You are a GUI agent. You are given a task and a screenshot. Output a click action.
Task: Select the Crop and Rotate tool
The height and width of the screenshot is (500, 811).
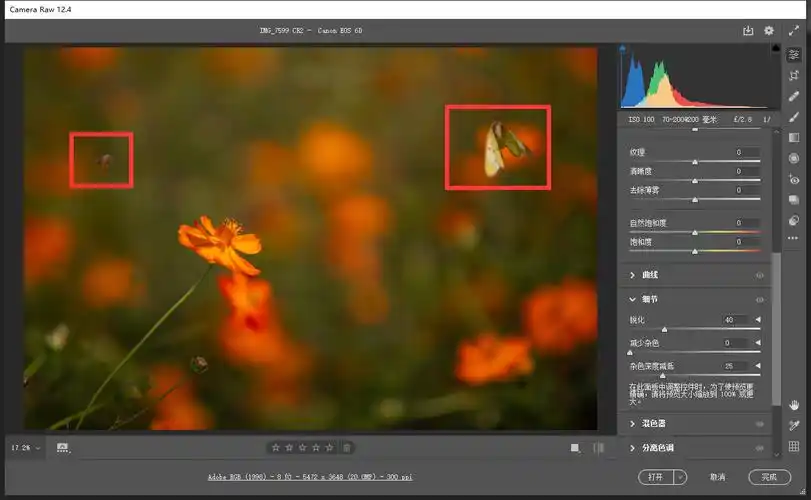(x=794, y=76)
